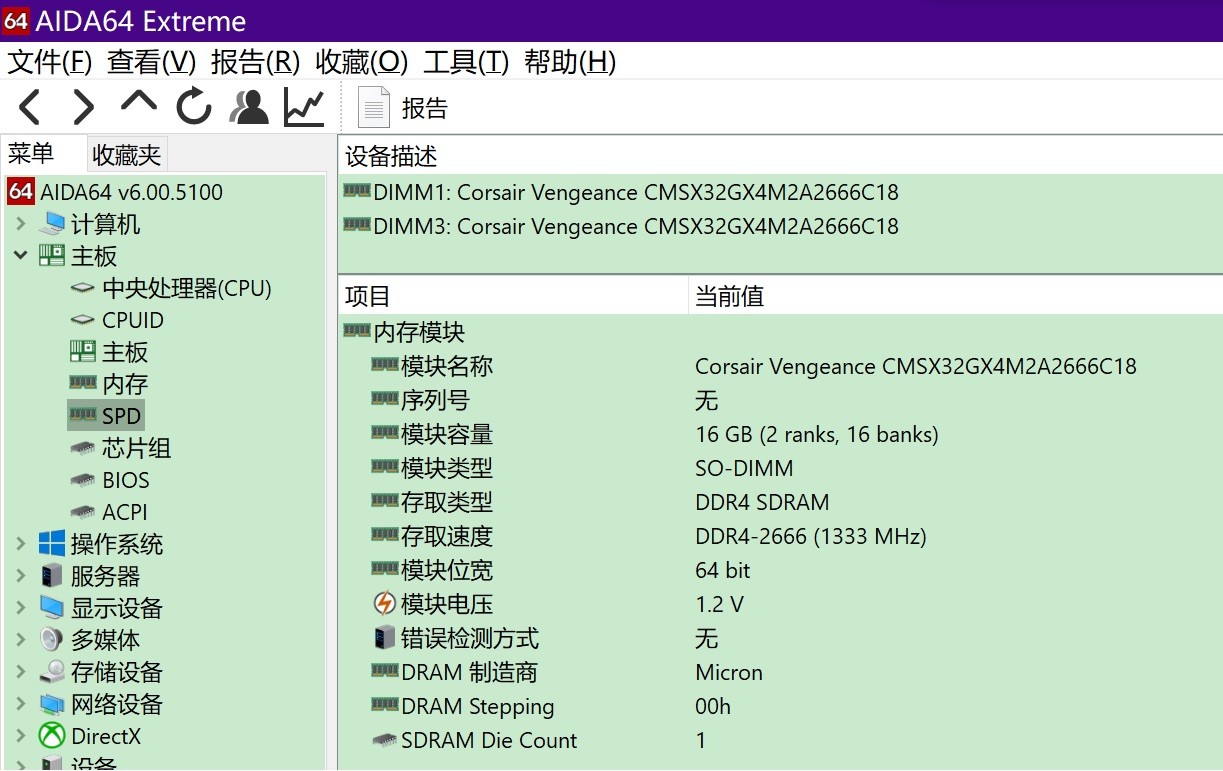Select the SPD tree item
The height and width of the screenshot is (771, 1223).
(x=105, y=416)
